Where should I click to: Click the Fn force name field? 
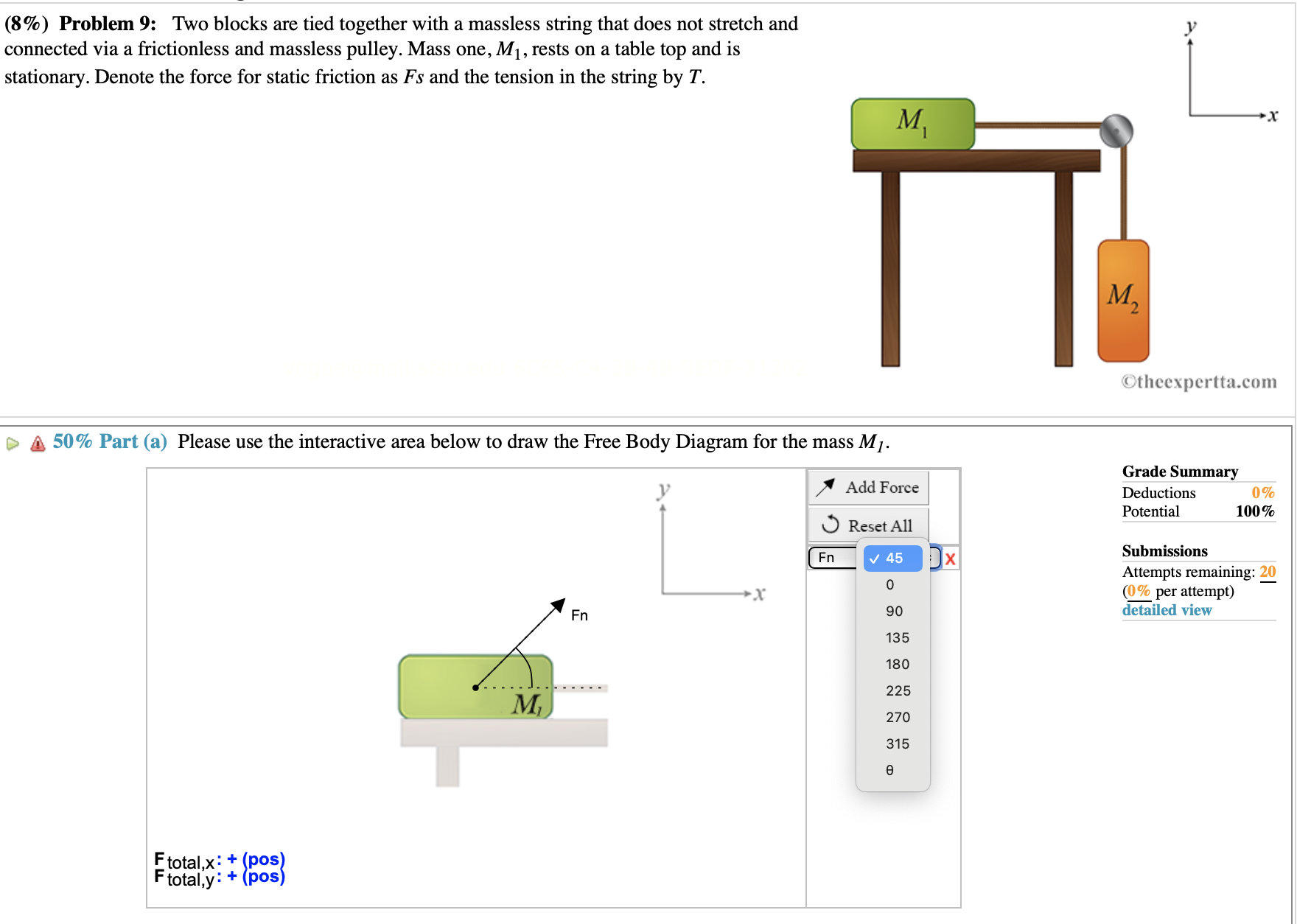[833, 558]
